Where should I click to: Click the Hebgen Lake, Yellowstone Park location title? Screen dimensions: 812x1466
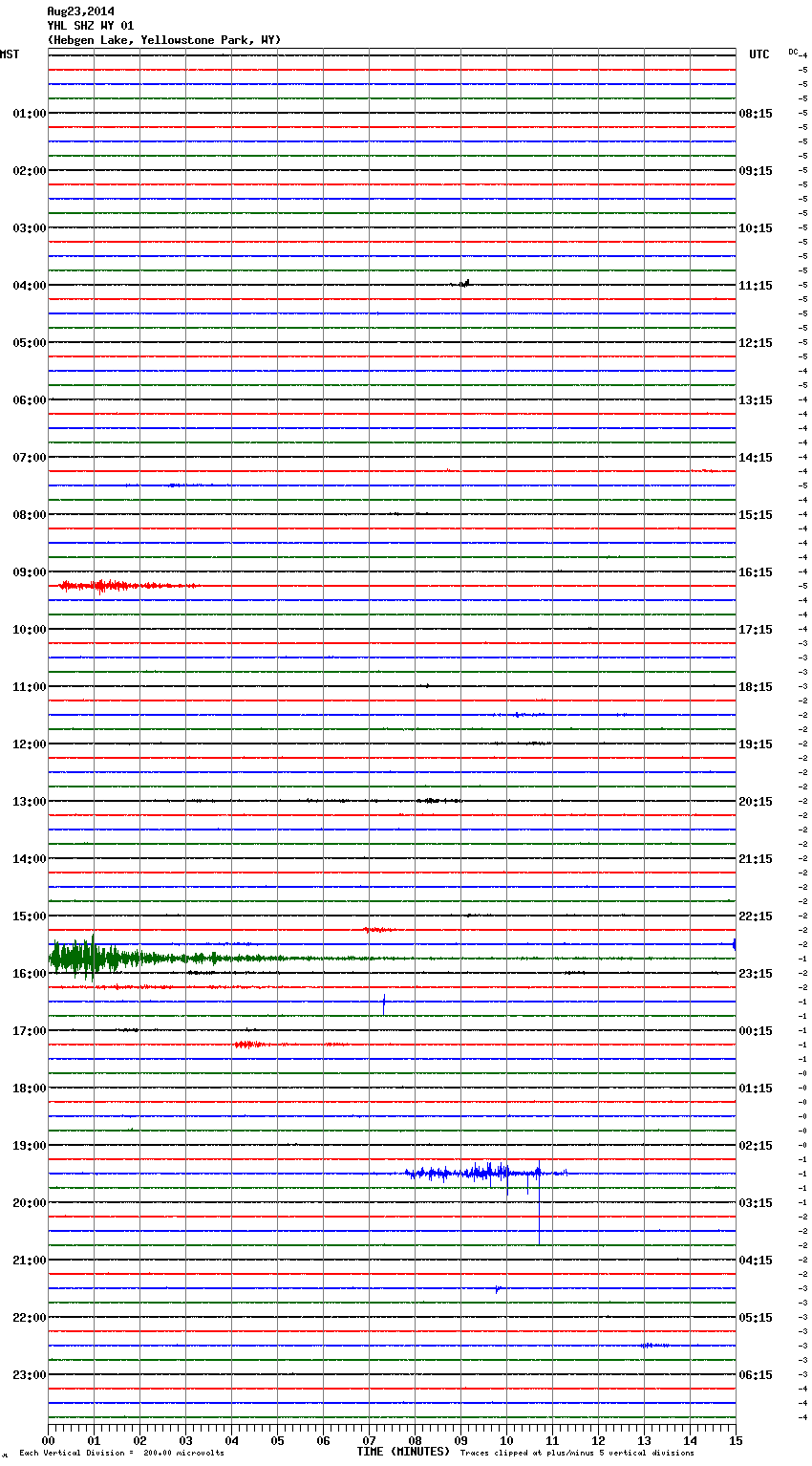pos(164,40)
